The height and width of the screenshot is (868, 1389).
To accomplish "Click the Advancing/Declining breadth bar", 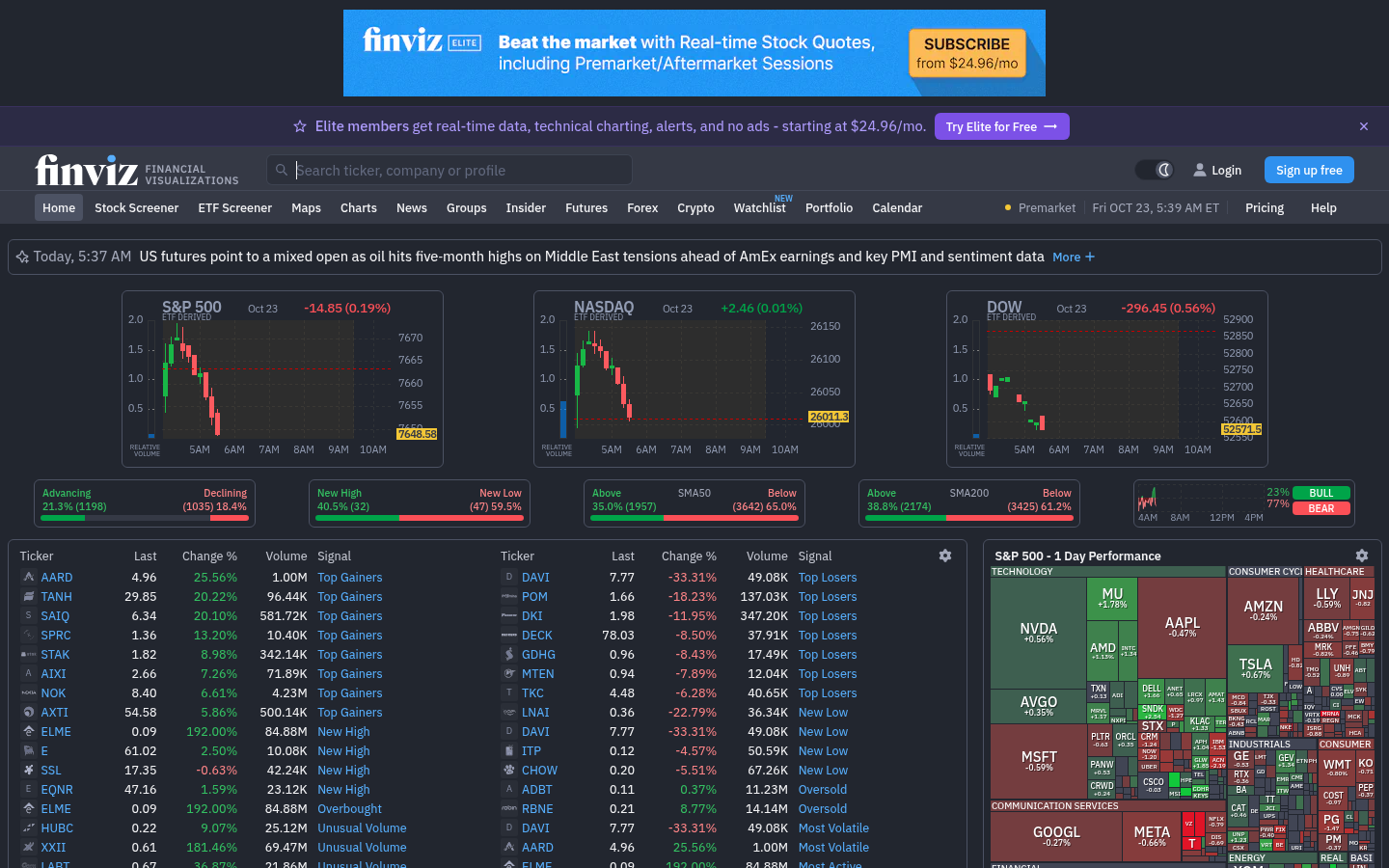I will [x=145, y=518].
